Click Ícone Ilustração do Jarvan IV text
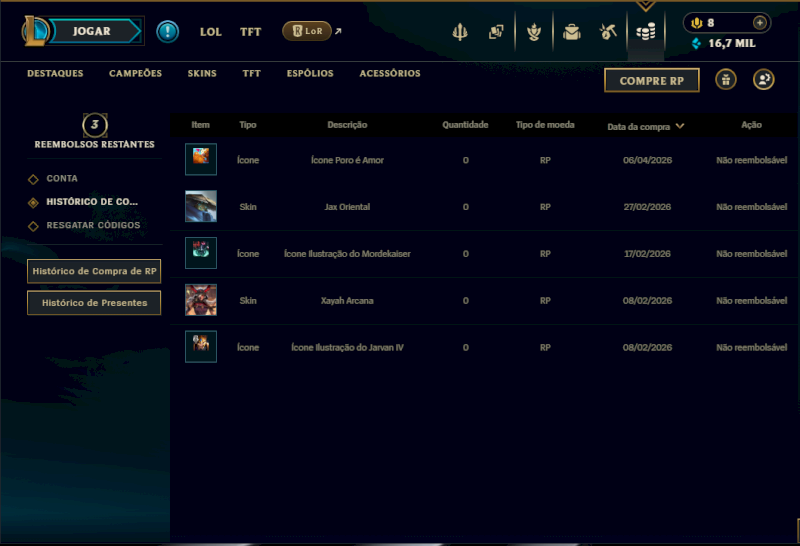Screen dimensions: 800x546 click(x=347, y=348)
